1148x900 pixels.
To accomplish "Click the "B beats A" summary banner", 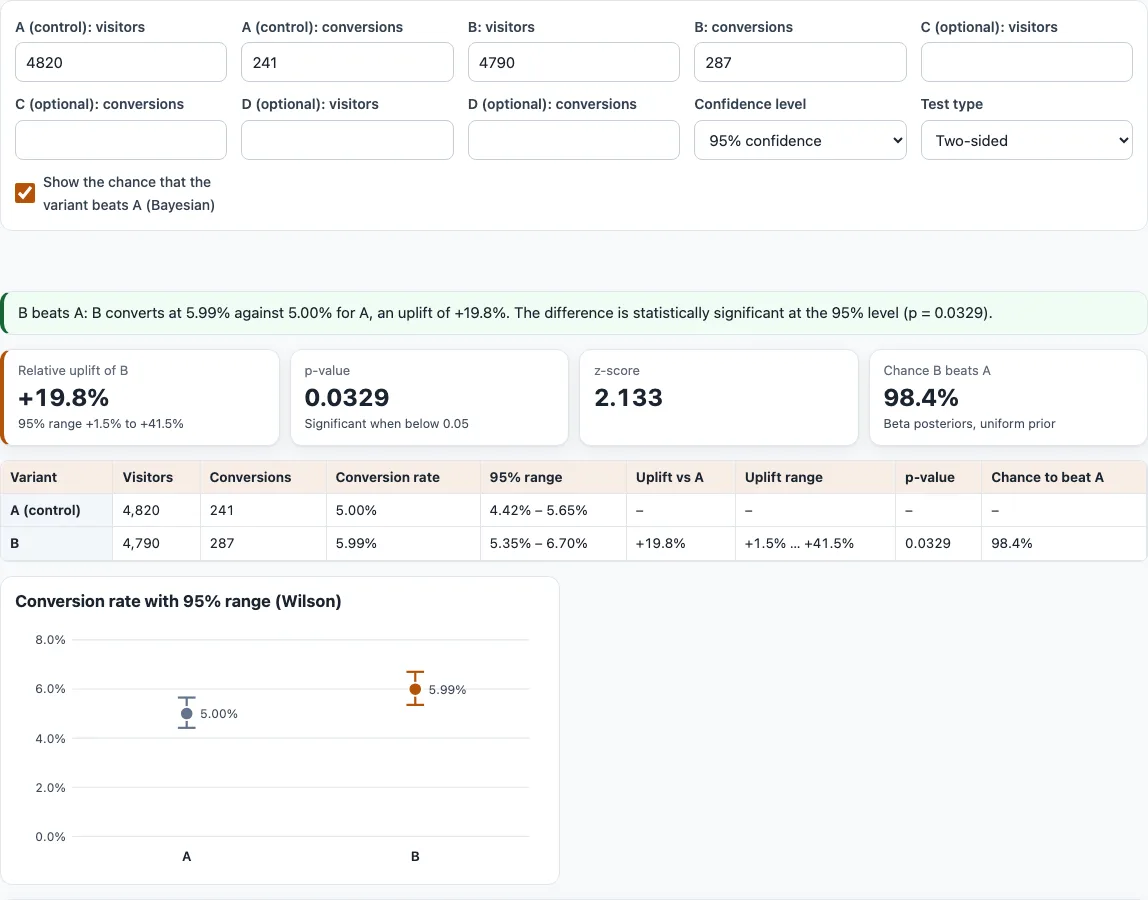I will (574, 313).
